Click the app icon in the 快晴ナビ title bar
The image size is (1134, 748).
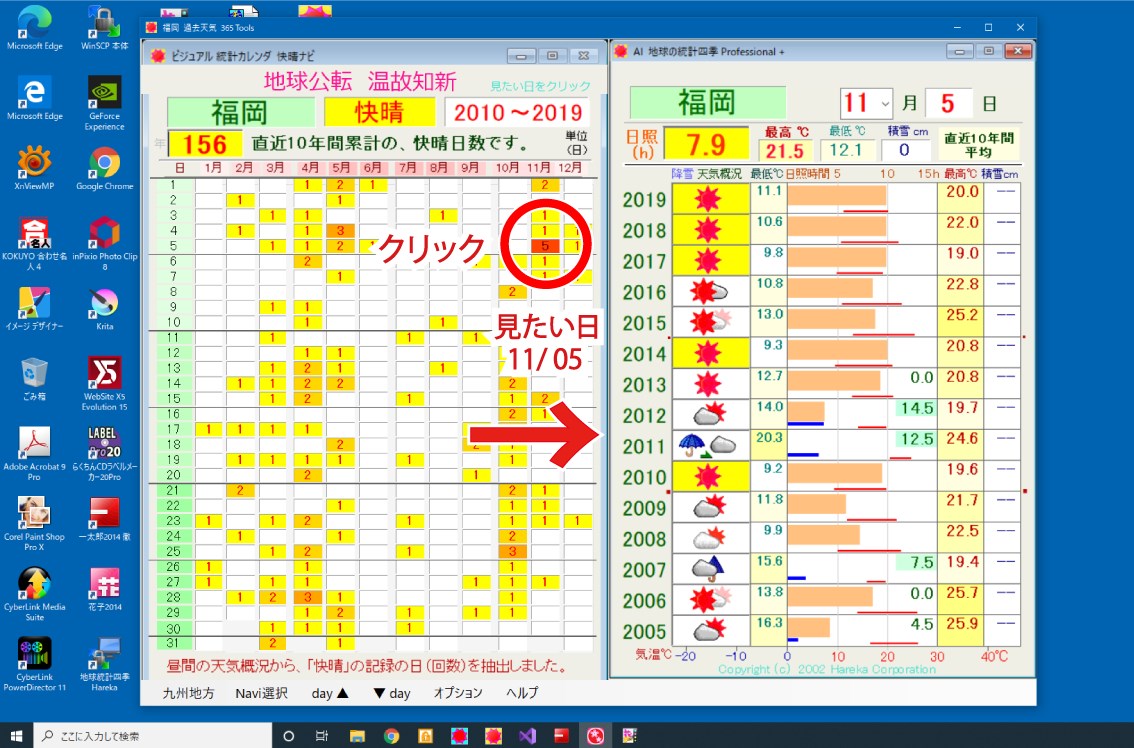pyautogui.click(x=158, y=55)
